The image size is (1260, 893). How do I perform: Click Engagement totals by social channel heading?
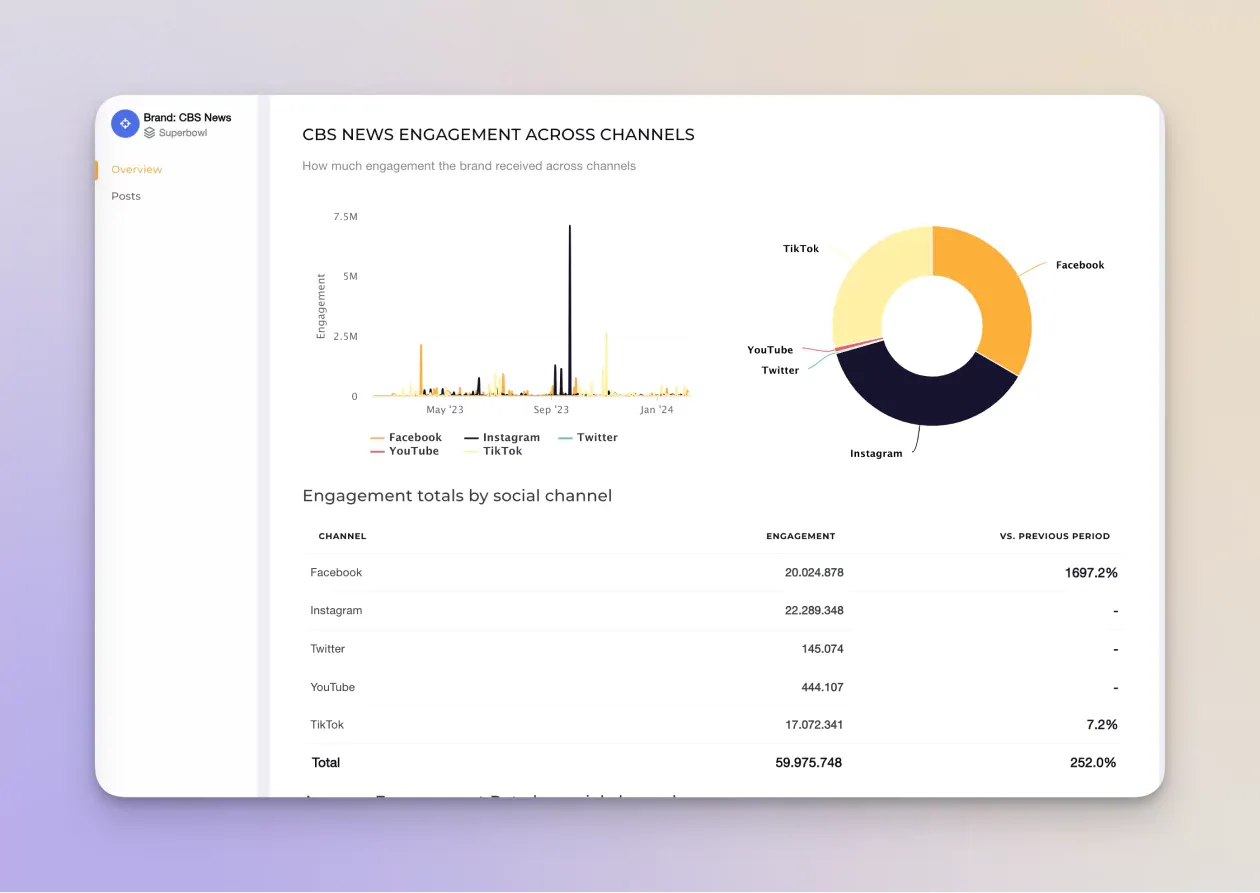tap(457, 496)
